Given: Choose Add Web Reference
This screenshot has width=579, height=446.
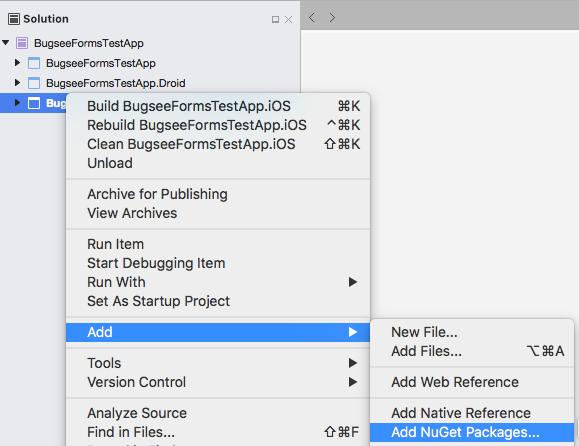Looking at the screenshot, I should (472, 382).
